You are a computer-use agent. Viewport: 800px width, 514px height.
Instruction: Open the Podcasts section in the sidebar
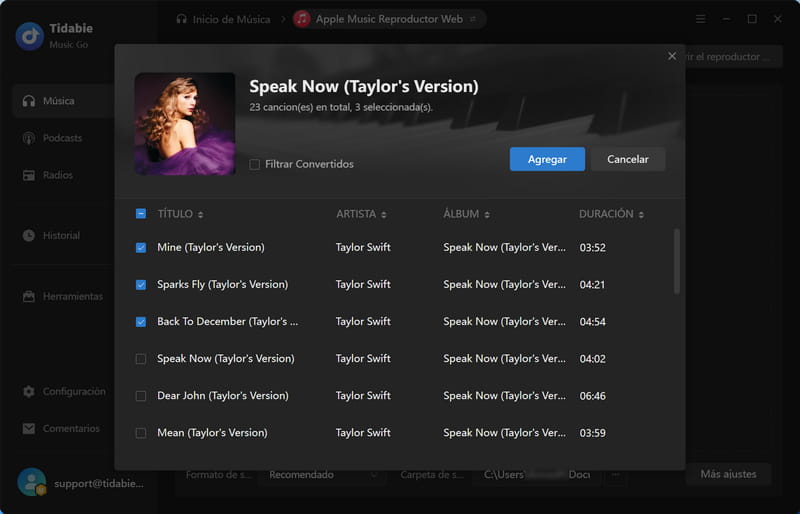(x=62, y=138)
